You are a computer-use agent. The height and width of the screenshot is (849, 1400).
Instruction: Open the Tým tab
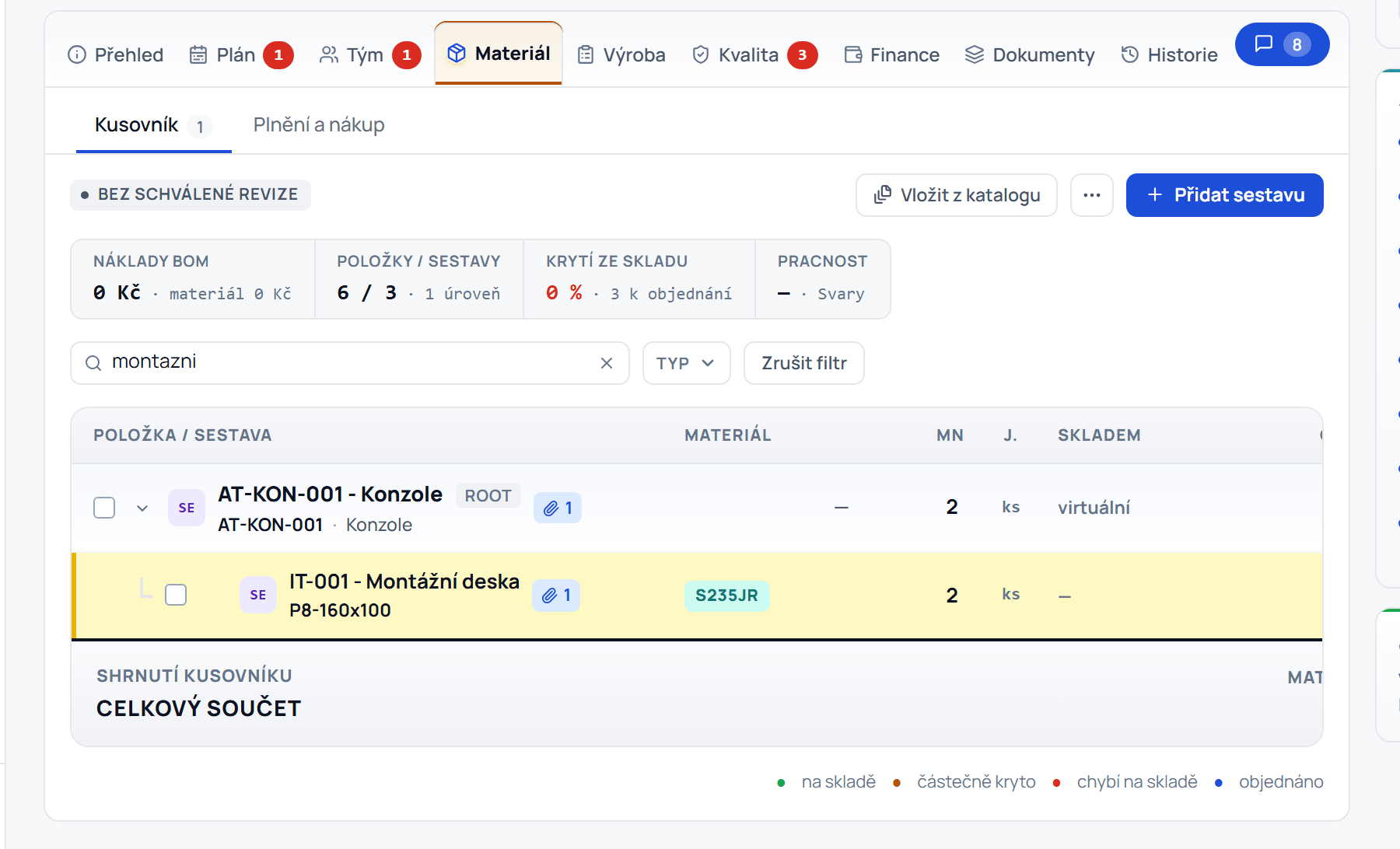point(369,54)
